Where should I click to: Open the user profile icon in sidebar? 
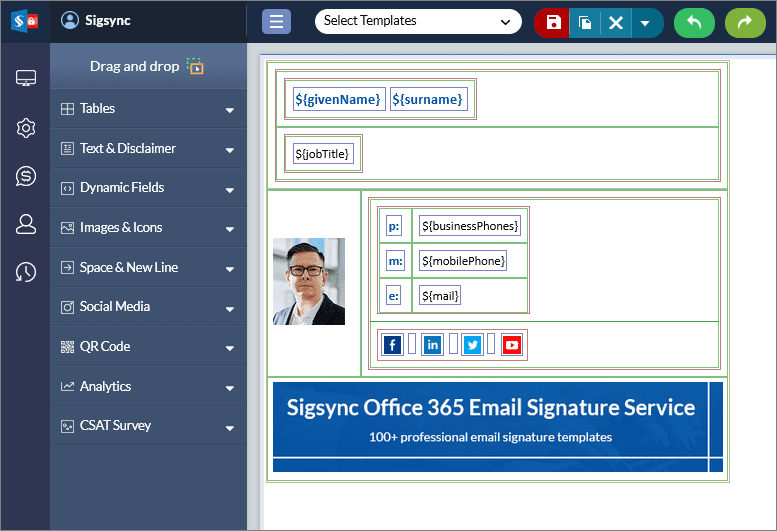26,224
